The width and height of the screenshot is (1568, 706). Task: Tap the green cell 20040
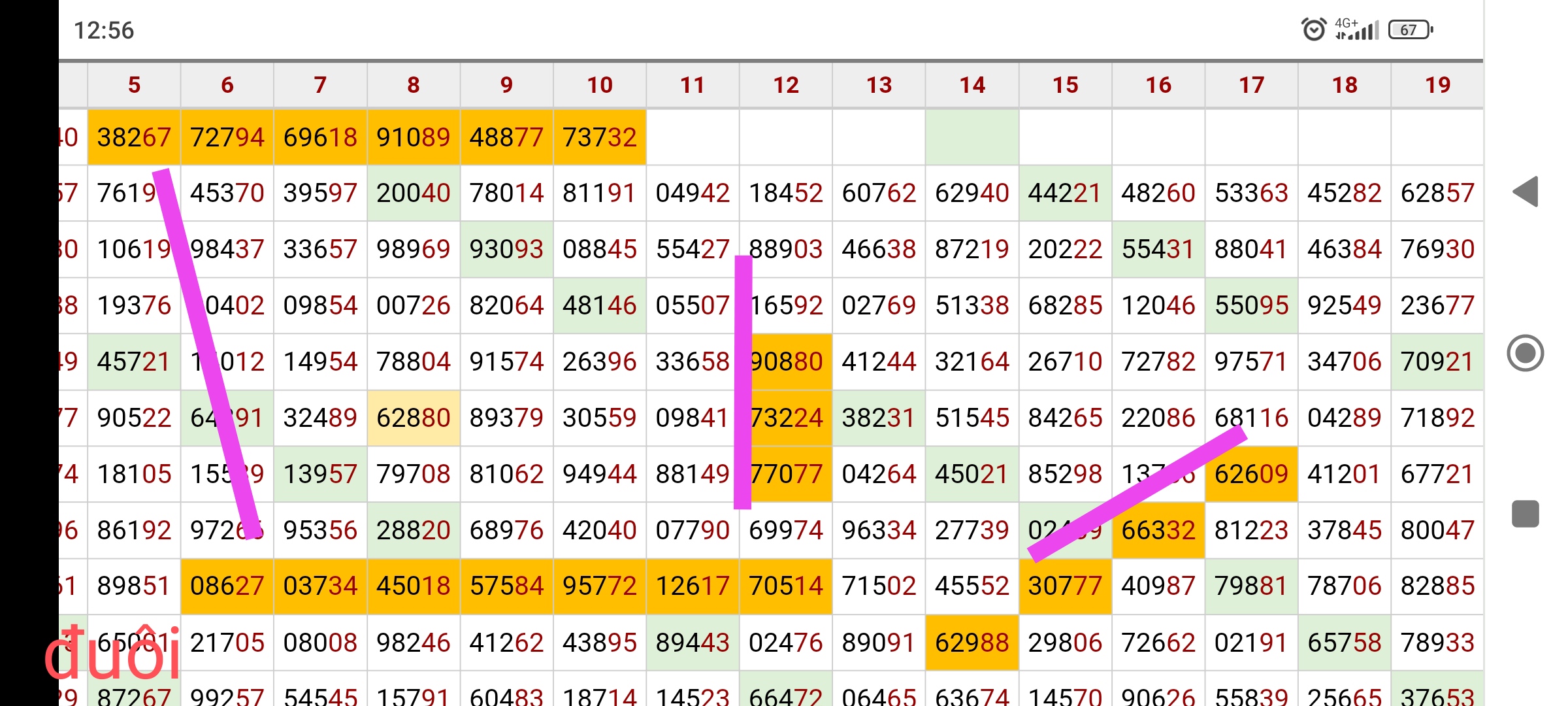tap(413, 193)
